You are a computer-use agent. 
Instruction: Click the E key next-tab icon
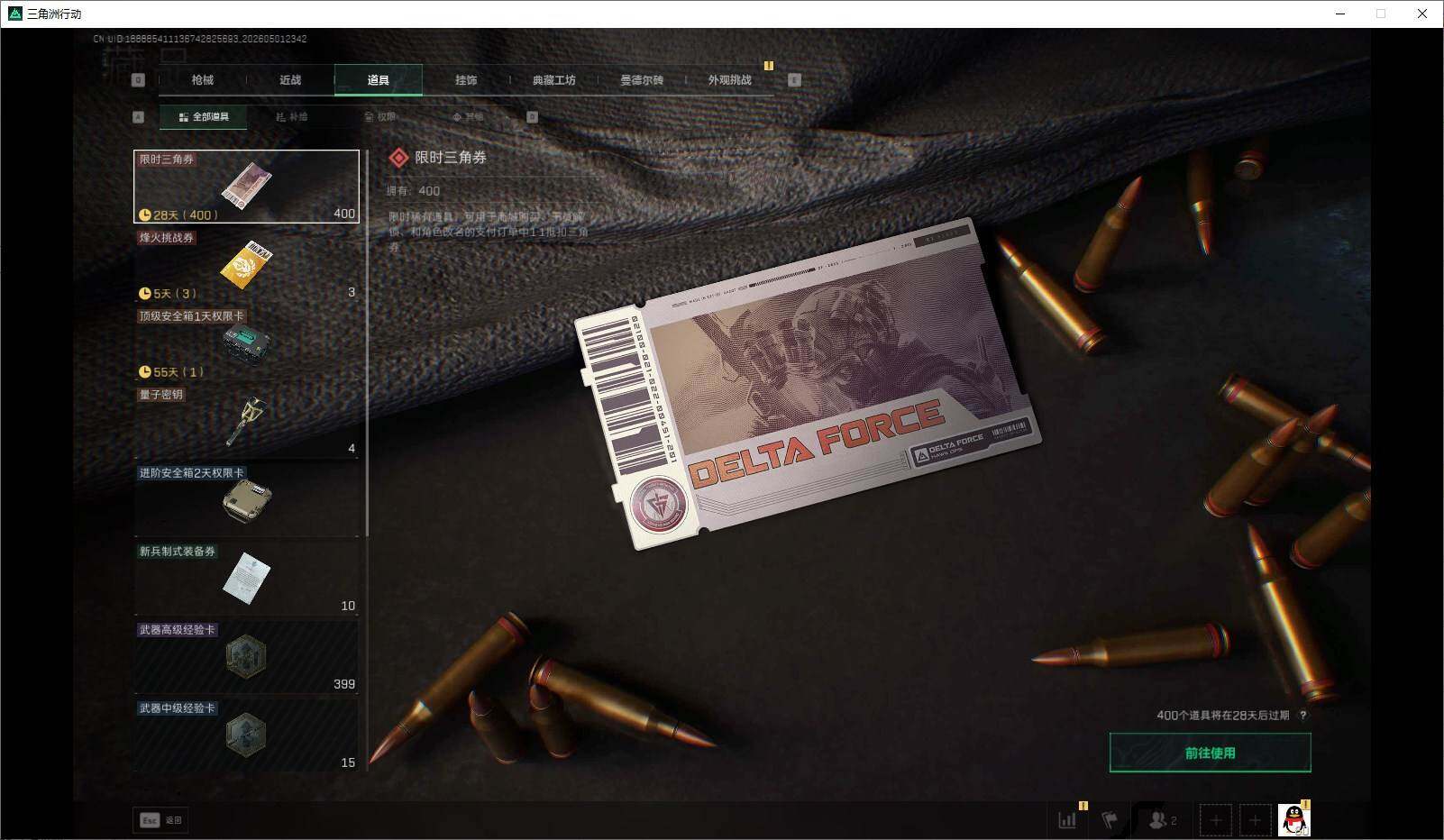[x=794, y=80]
